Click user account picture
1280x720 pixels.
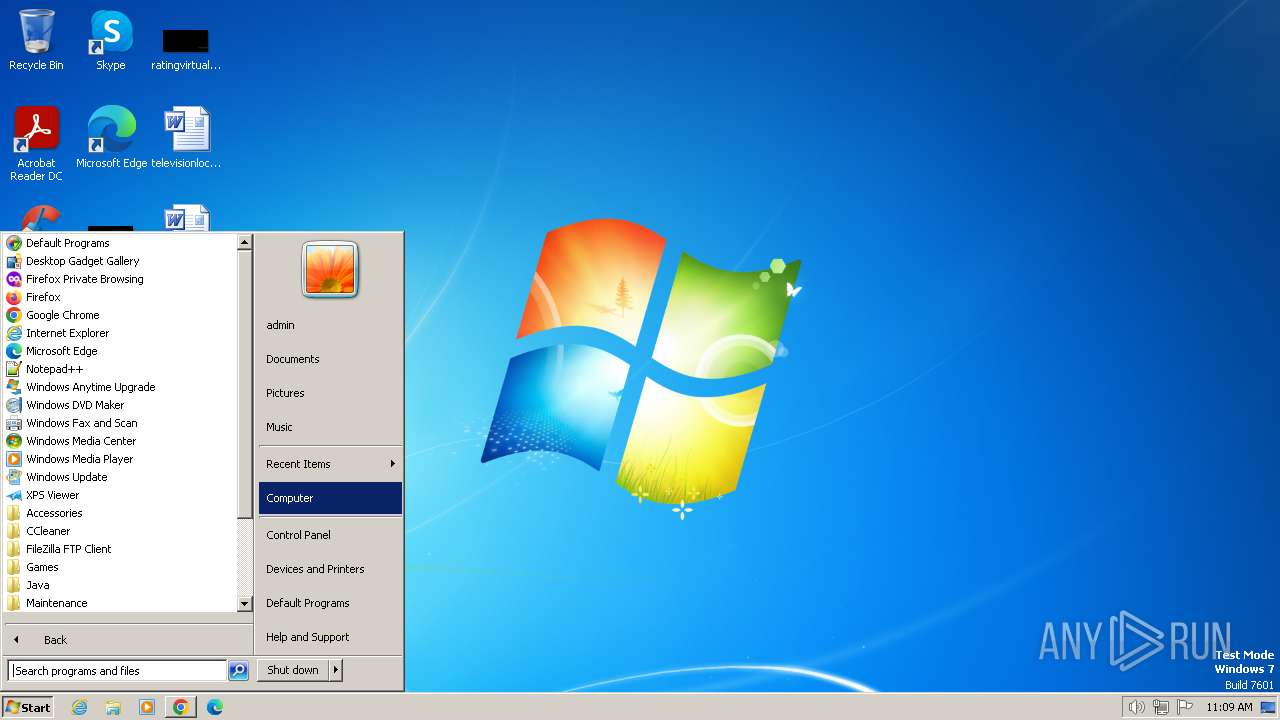click(x=330, y=269)
